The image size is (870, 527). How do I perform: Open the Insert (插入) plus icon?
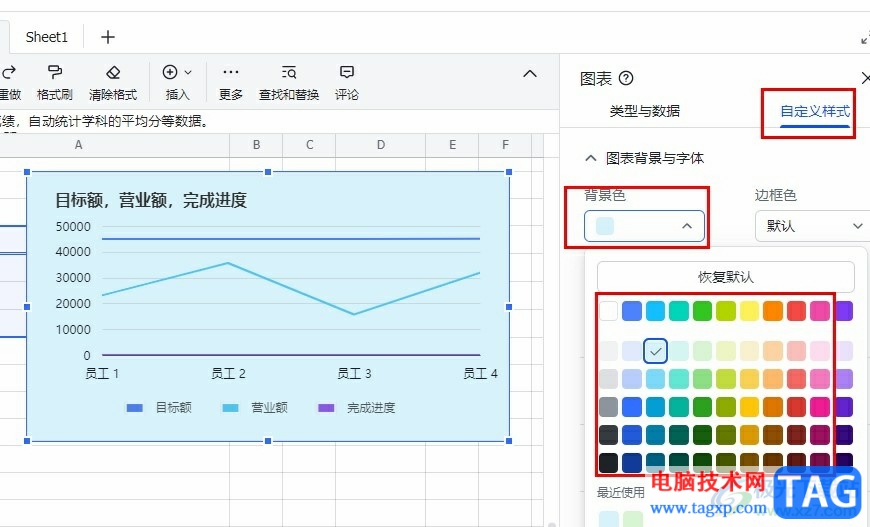click(x=170, y=72)
